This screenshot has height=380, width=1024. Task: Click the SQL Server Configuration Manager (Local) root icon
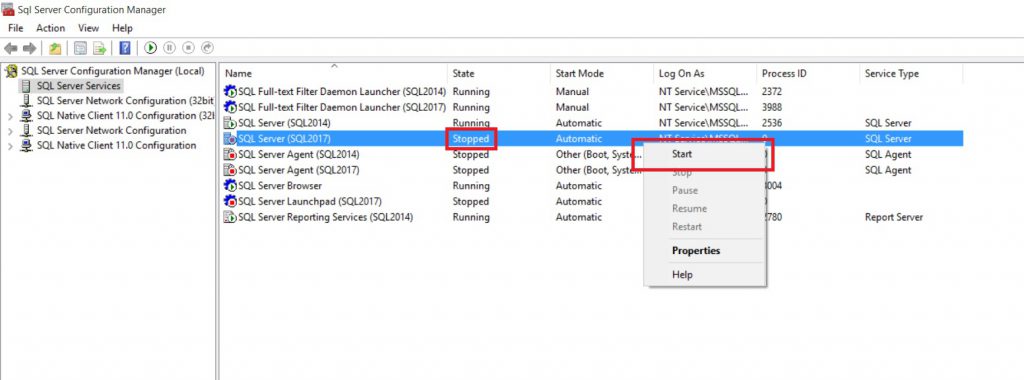(11, 71)
